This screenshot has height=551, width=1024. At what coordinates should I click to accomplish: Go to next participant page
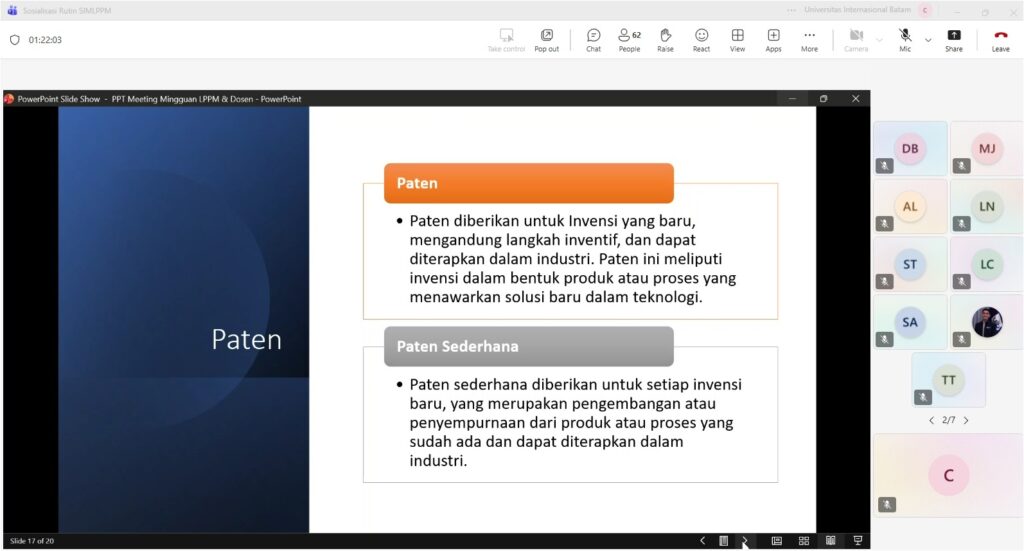coord(966,421)
